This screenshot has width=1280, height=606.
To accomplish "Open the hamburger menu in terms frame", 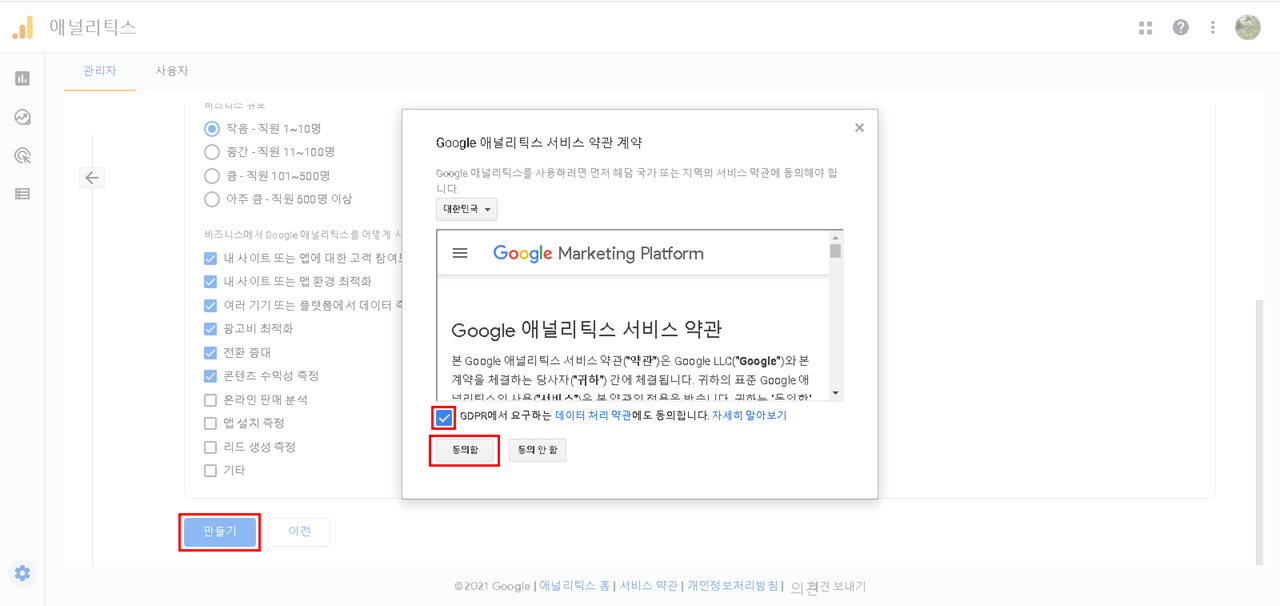I will click(460, 253).
